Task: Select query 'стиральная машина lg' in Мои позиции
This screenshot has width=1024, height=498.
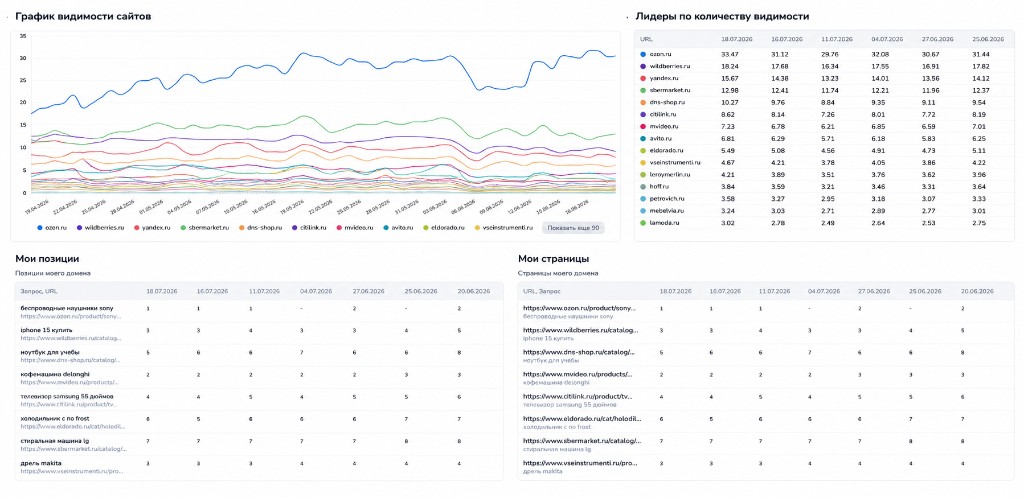Action: click(x=55, y=441)
